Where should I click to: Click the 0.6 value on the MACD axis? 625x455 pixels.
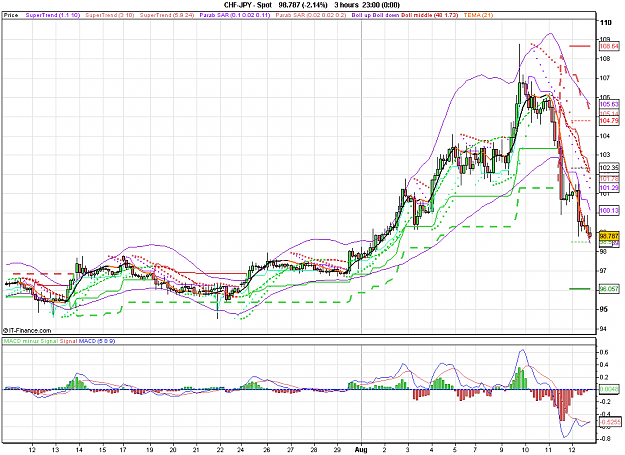[x=604, y=352]
